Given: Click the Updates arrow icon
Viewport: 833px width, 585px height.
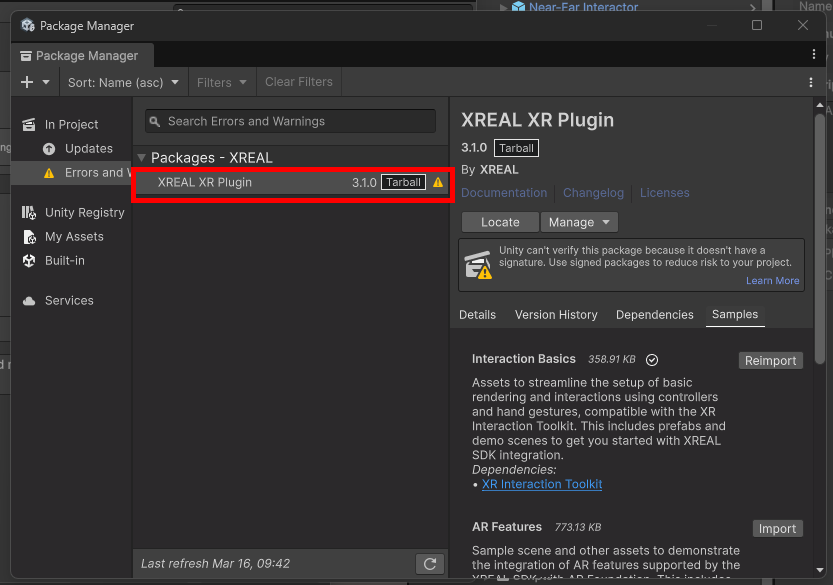Looking at the screenshot, I should click(49, 149).
